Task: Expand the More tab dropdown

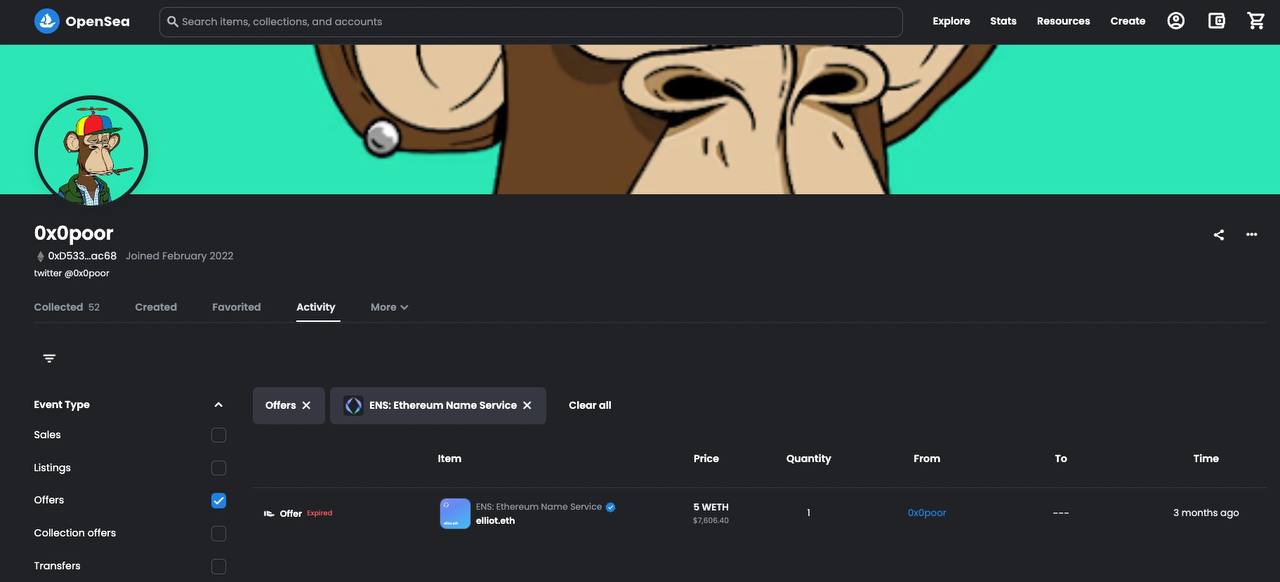Action: (389, 307)
